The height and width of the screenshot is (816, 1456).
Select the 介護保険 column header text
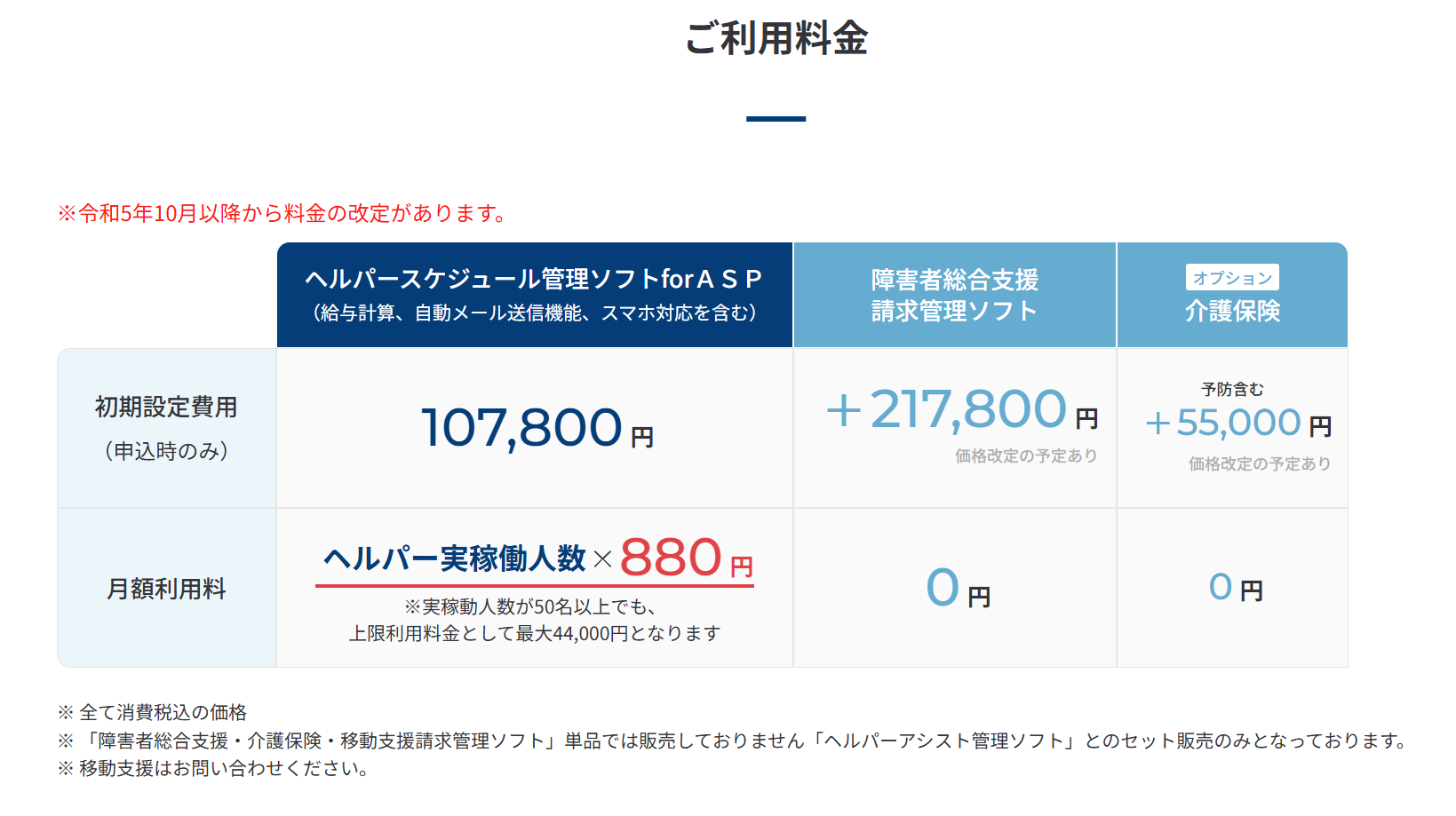tap(1232, 311)
